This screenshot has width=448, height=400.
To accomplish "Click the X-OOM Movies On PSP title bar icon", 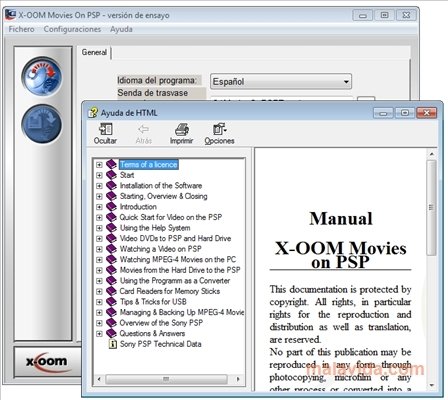I will tap(11, 15).
